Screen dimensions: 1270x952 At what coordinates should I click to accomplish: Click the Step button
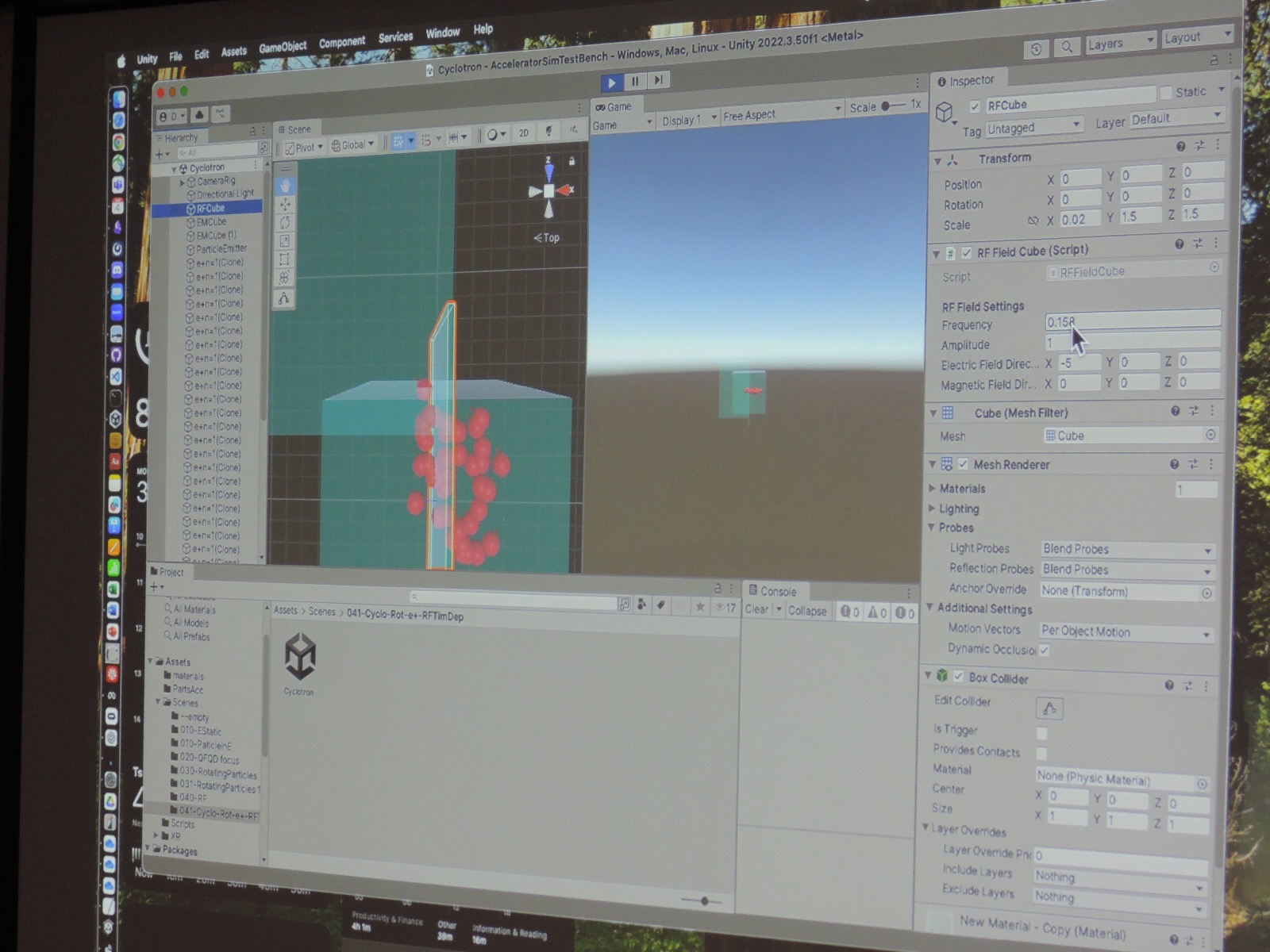coord(659,79)
